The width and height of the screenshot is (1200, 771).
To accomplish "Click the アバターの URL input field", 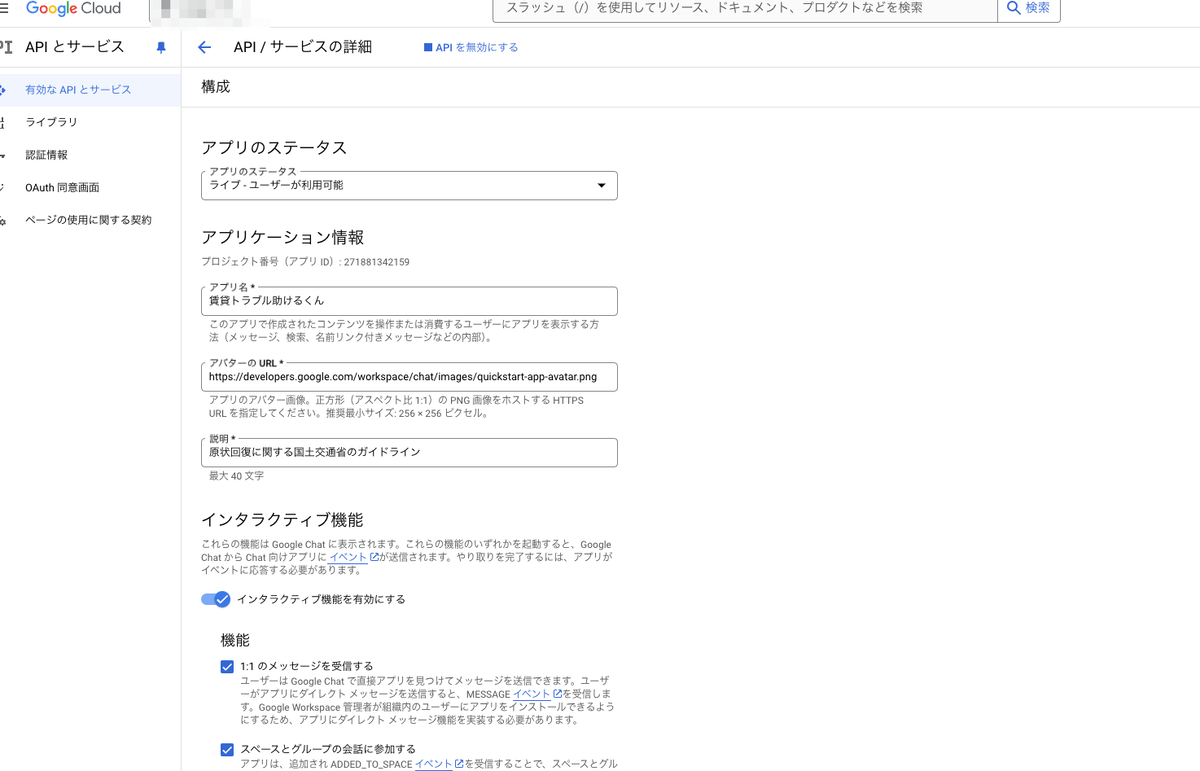I will [409, 377].
